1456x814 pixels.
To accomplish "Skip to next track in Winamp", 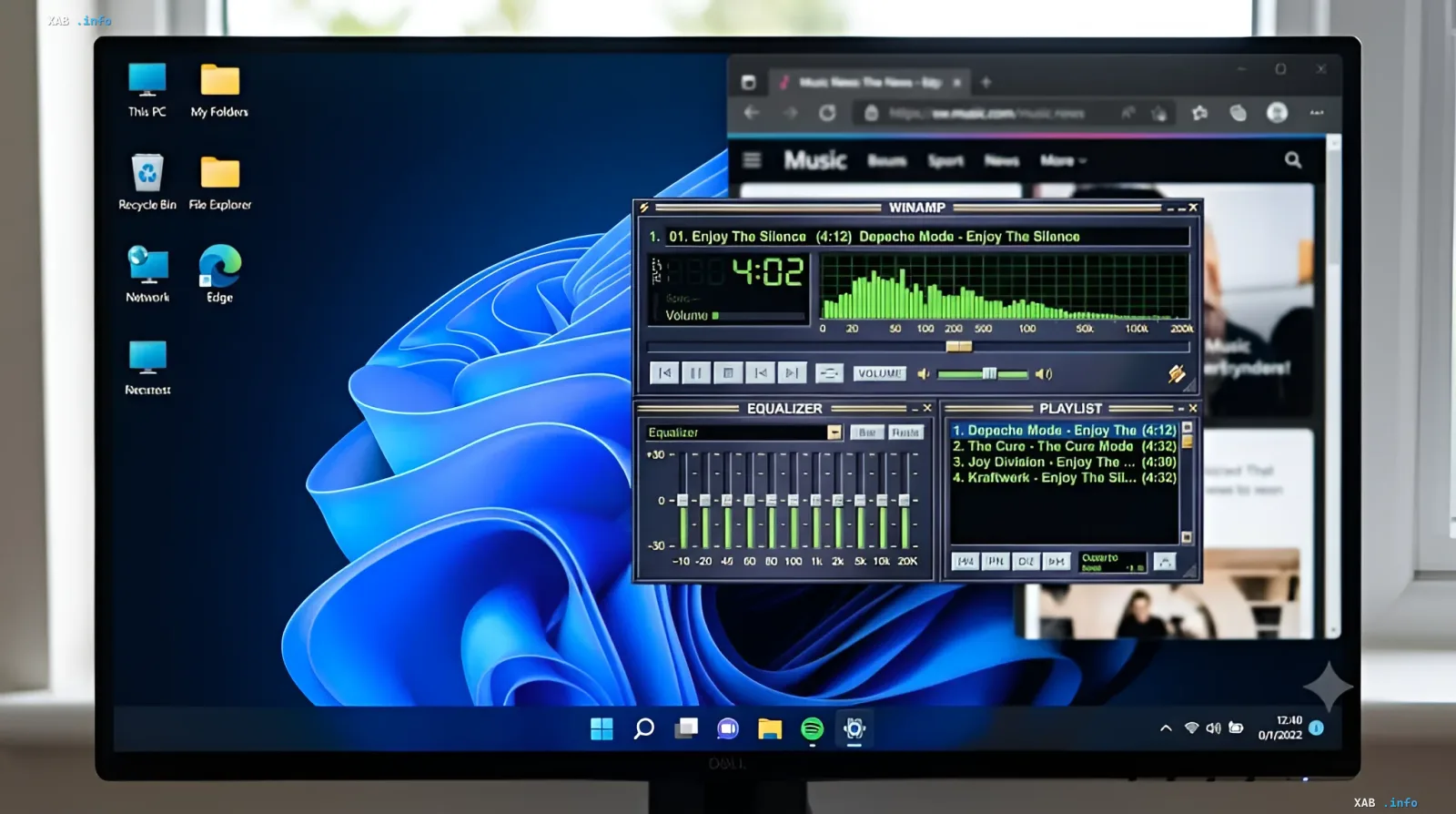I will [x=792, y=373].
